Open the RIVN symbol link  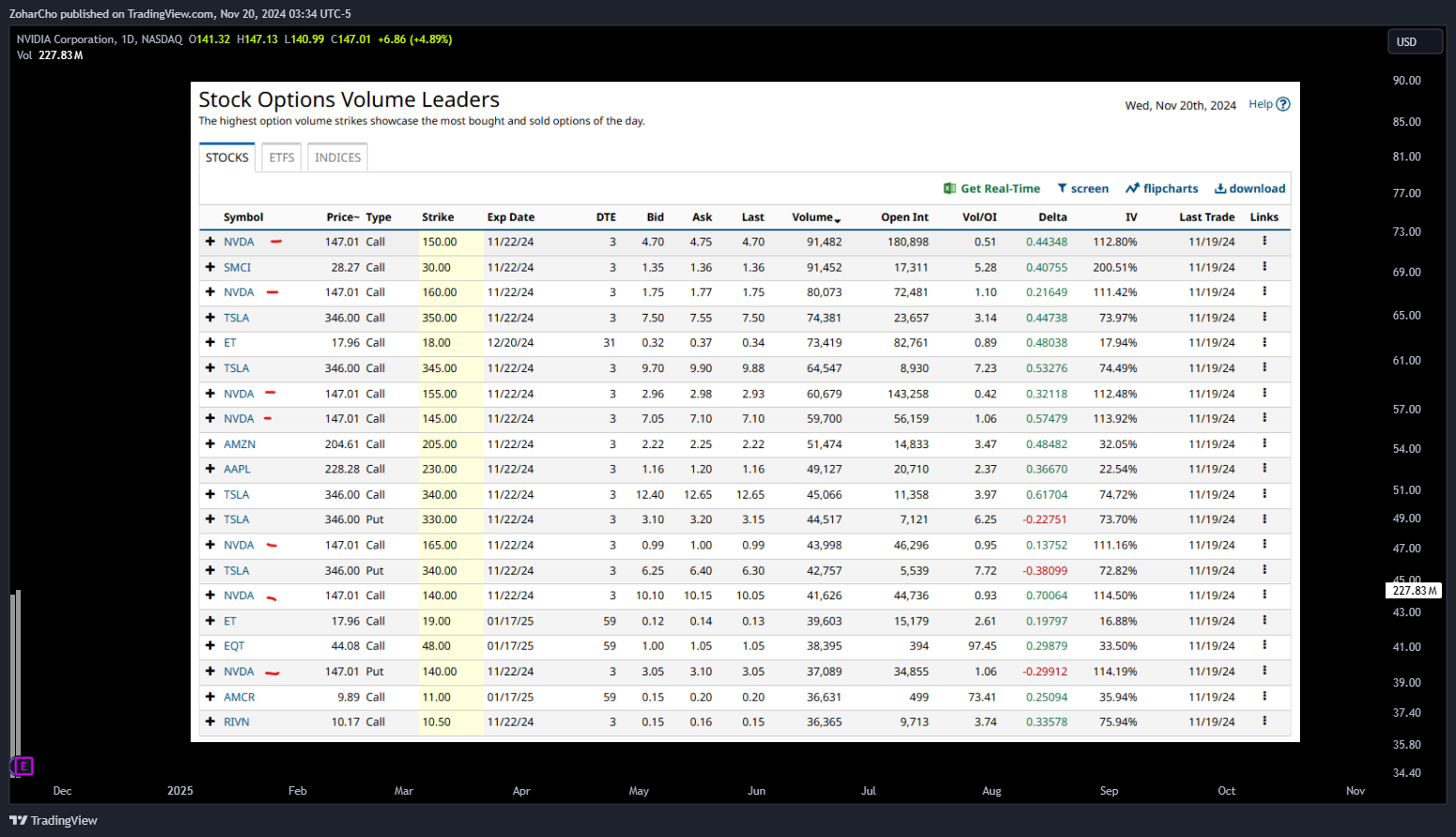pos(237,722)
